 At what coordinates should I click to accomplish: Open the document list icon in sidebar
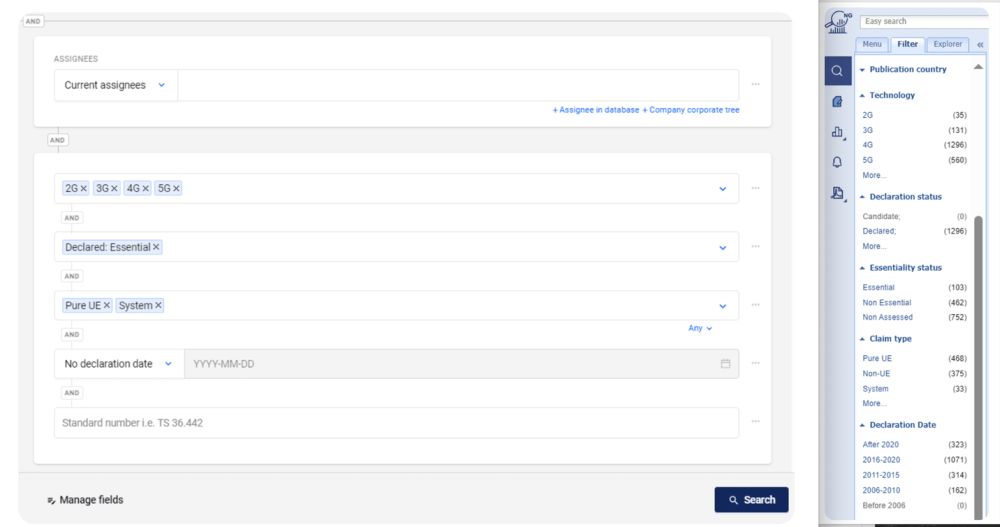click(838, 101)
